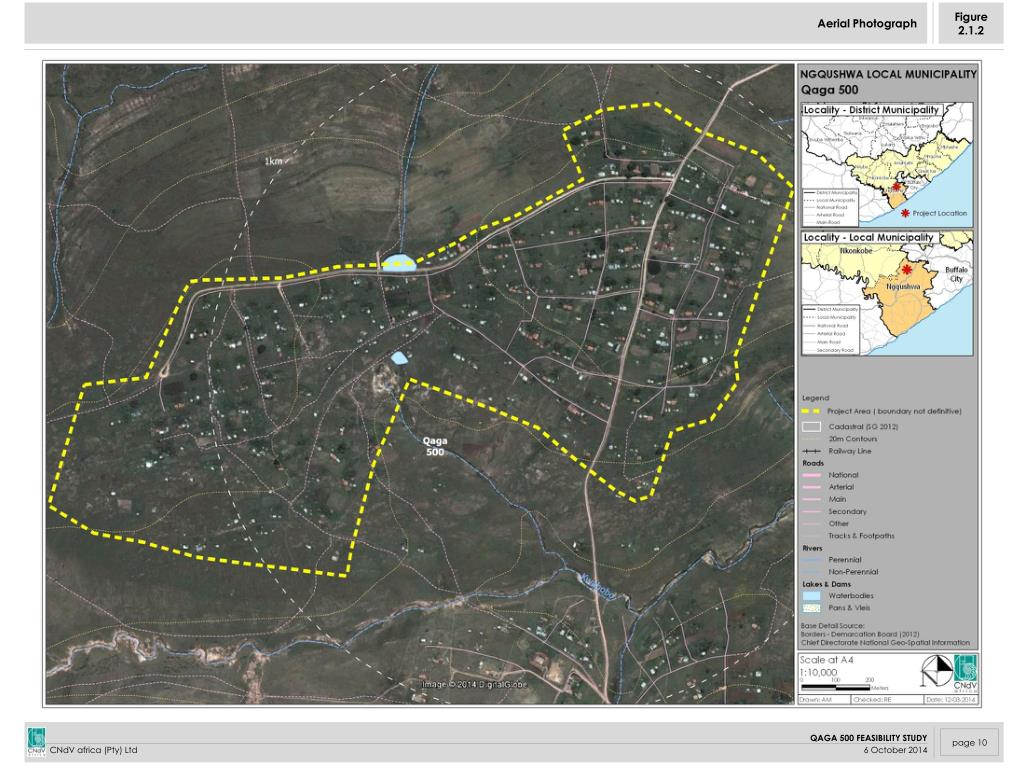Click the '6 October 2014' footer date
This screenshot has height=768, width=1024.
click(x=895, y=750)
